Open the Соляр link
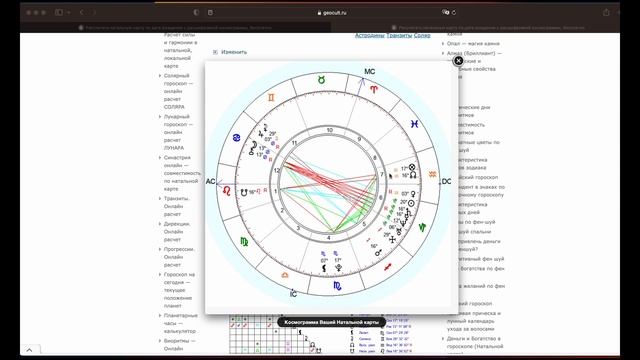Screen dimensions: 640x360 coord(422,36)
